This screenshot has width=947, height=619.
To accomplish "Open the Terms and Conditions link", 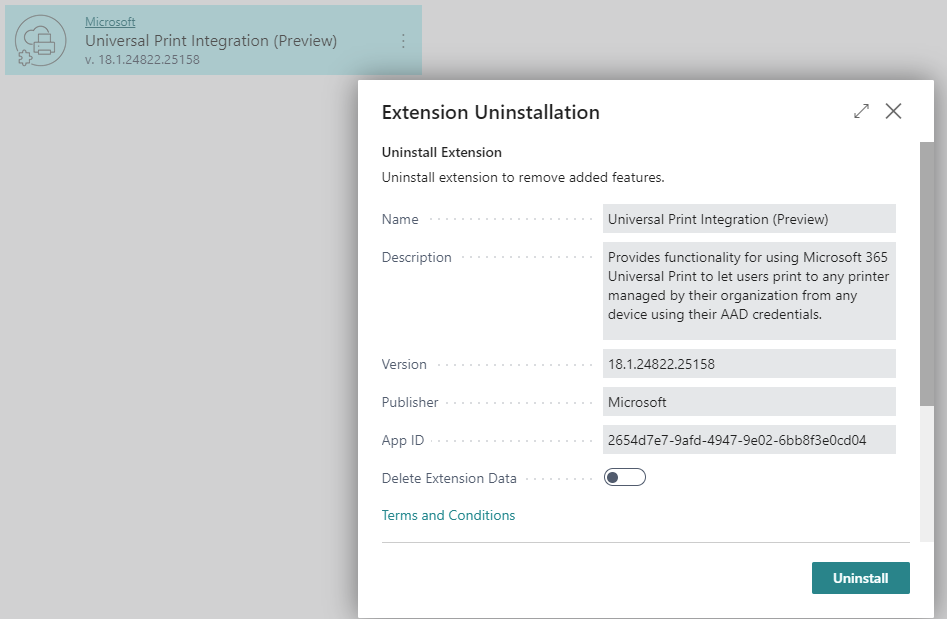I will [448, 515].
